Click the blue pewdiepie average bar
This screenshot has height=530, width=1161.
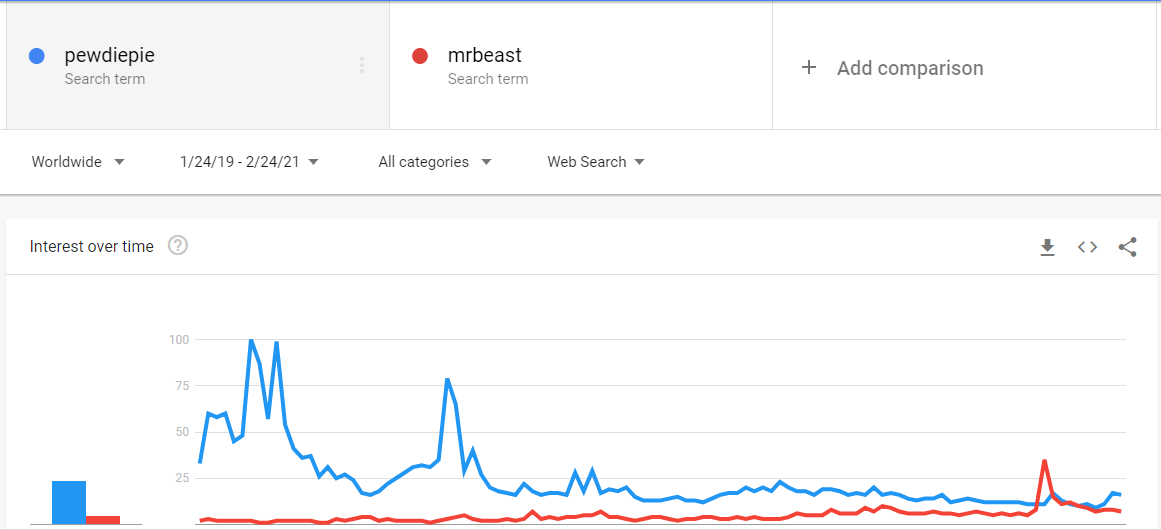(69, 503)
